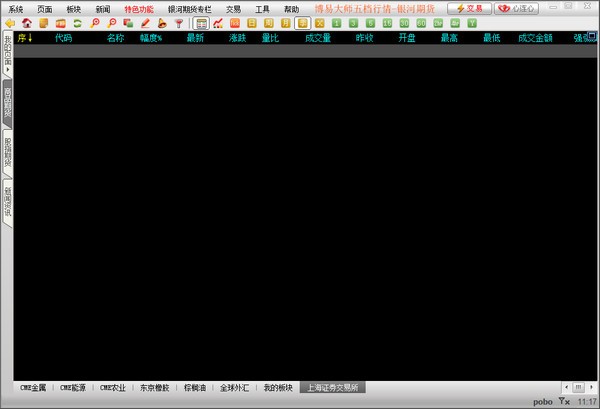Click the yellow X period icon
This screenshot has height=409, width=600.
coord(320,23)
